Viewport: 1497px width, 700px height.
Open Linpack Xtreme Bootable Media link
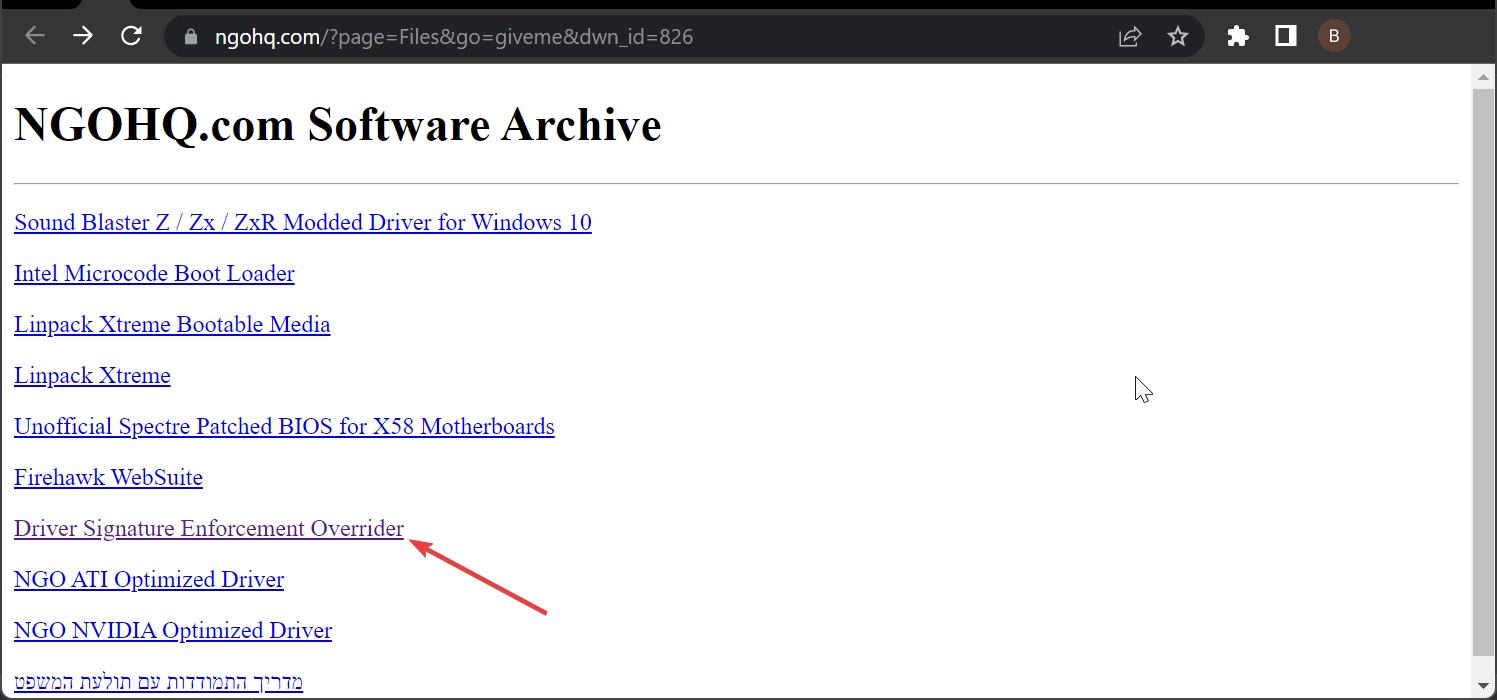click(172, 324)
